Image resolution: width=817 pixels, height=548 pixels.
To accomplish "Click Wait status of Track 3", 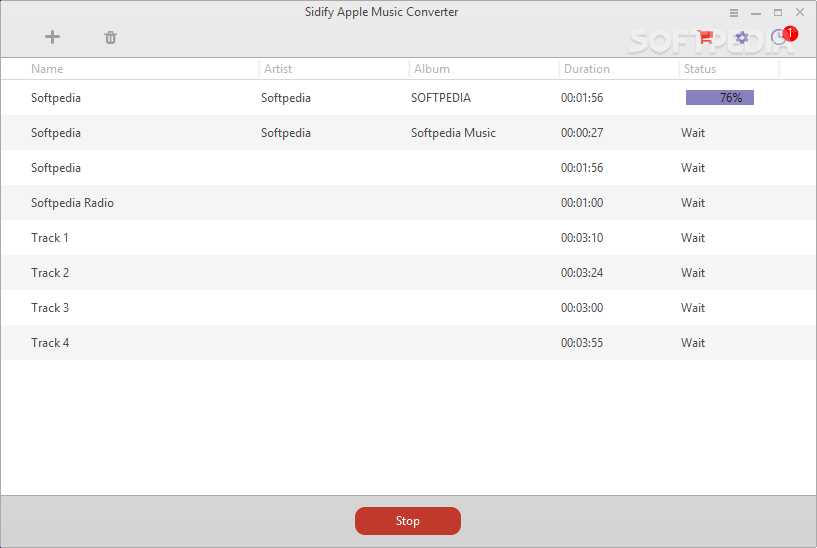I will [x=693, y=308].
